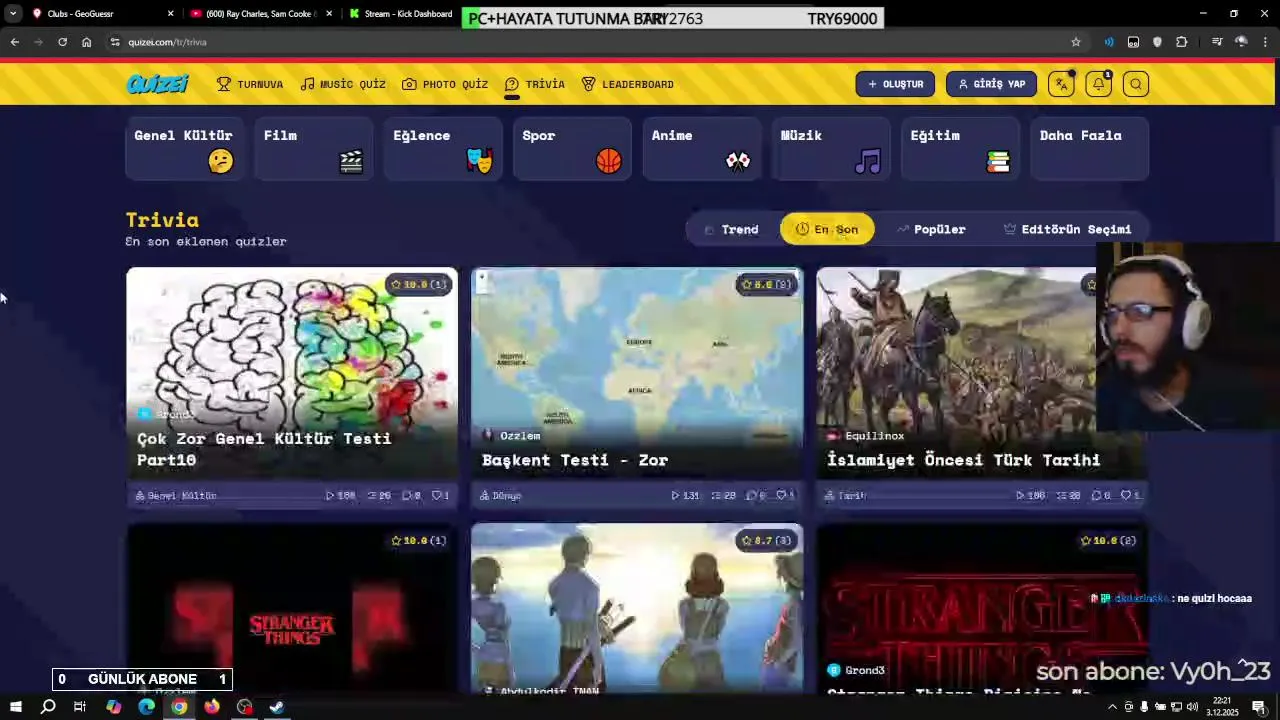The image size is (1280, 720).
Task: Click Çok Zor Genel Kültür Testi title
Action: click(264, 449)
